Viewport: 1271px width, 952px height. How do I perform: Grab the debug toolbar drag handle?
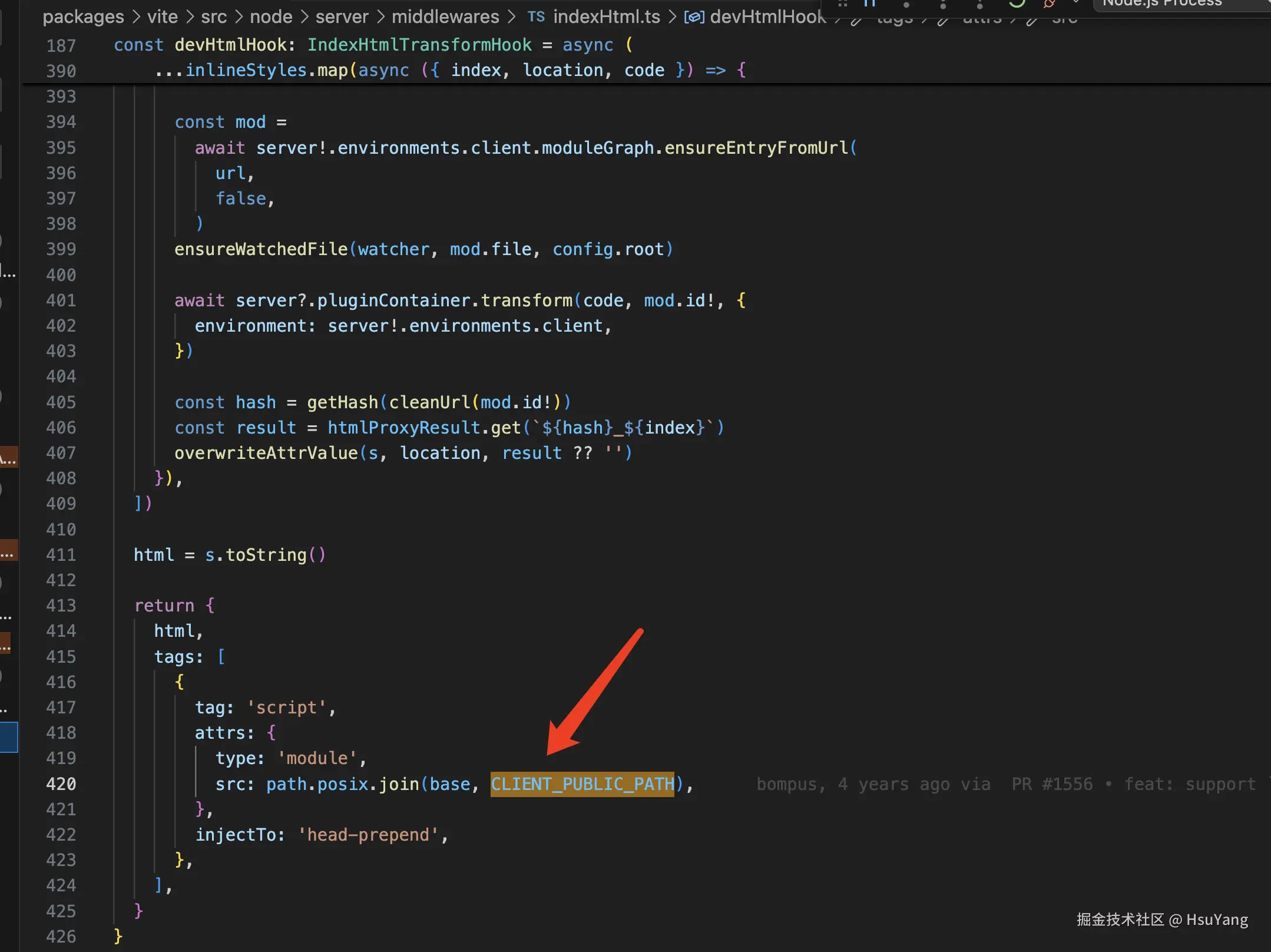coord(843,3)
